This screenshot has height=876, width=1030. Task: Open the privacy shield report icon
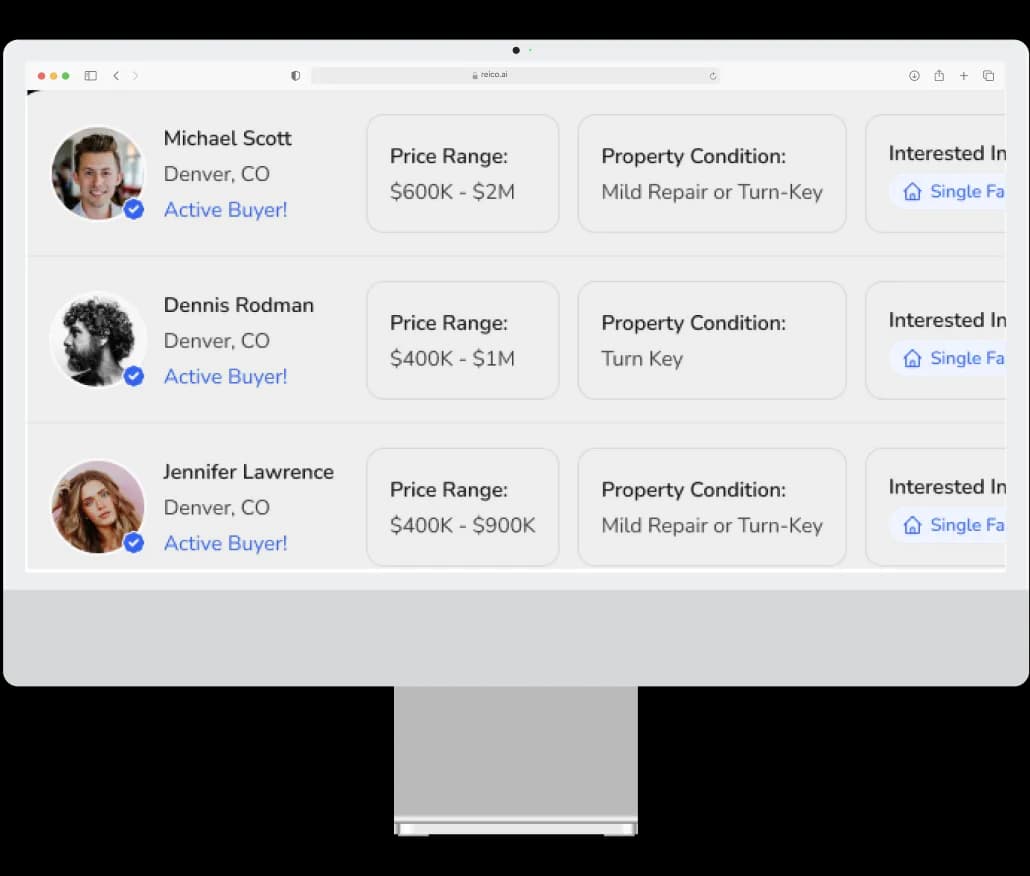[295, 76]
